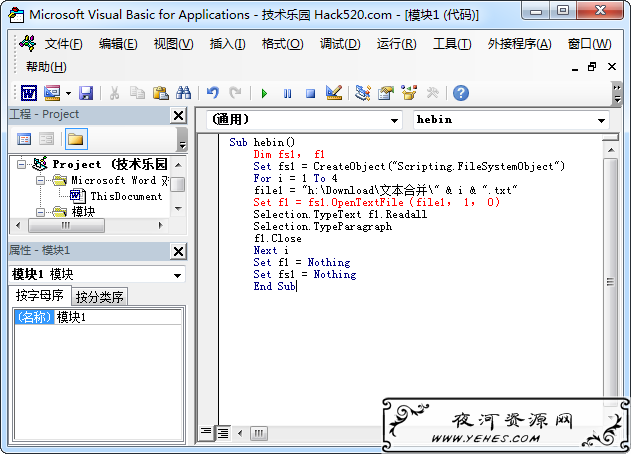Click the View Microsoft Word toolbar icon

[29, 93]
